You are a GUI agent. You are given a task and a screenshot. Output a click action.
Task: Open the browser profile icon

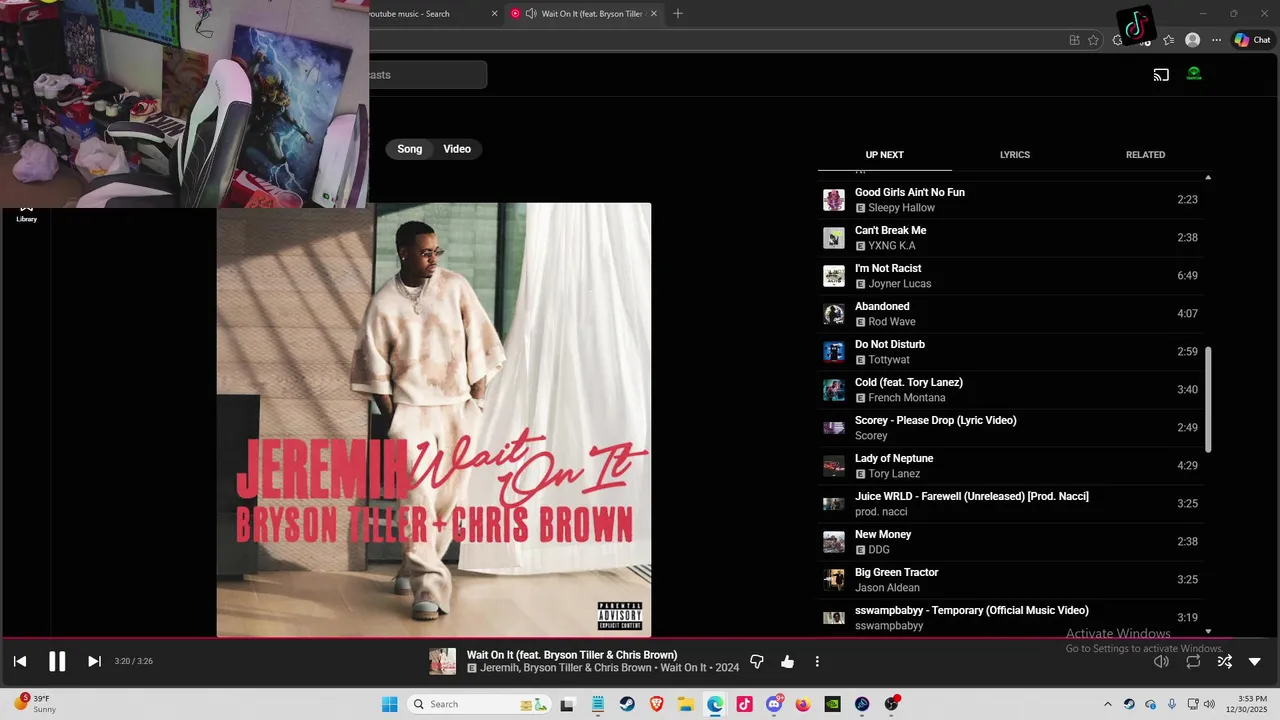click(1192, 40)
